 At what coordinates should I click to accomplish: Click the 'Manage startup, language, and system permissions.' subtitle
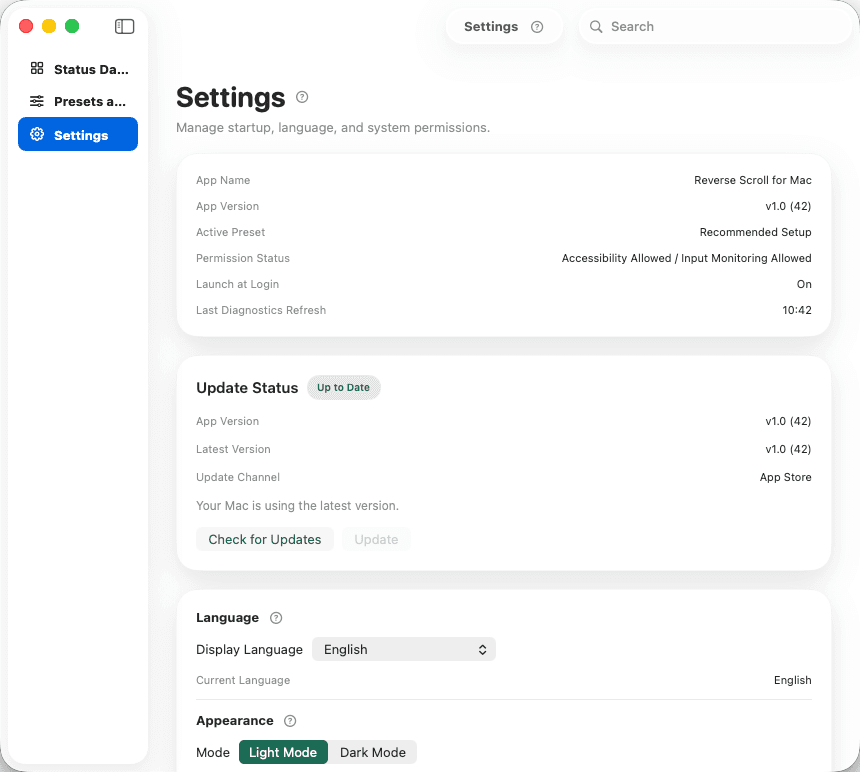333,128
